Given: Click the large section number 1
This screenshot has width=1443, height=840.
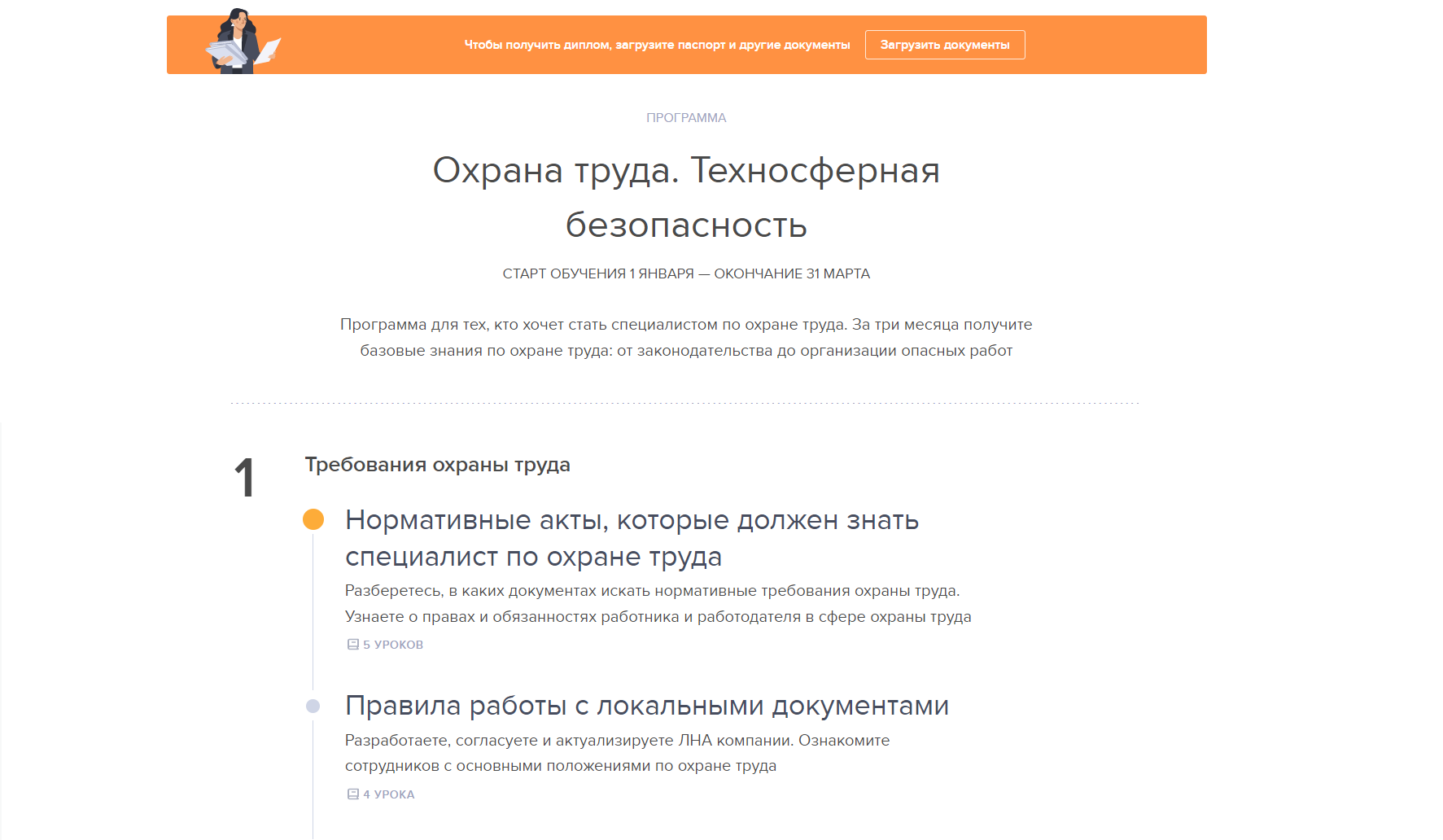Looking at the screenshot, I should point(244,478).
